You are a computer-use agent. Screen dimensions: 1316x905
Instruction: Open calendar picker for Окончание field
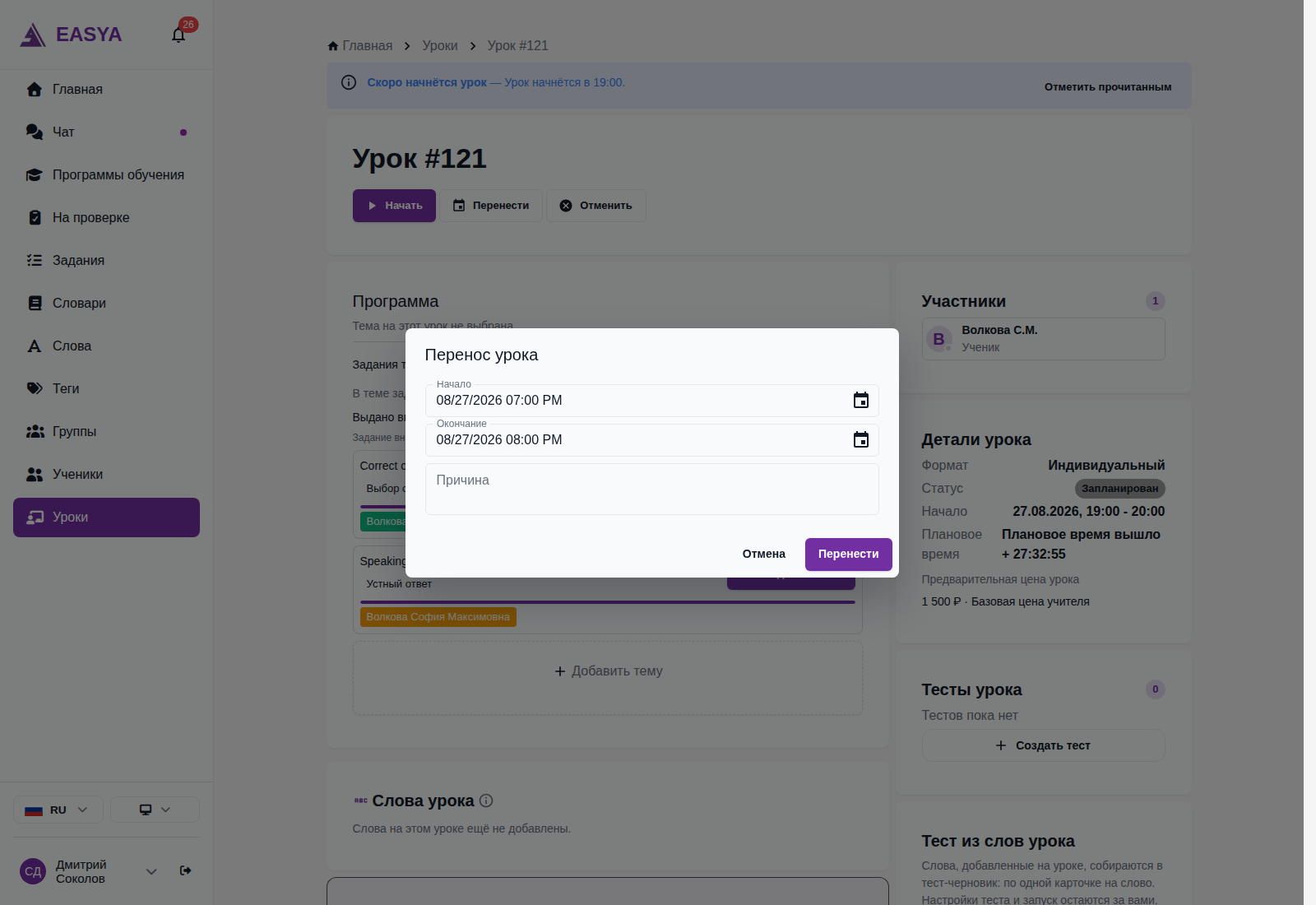point(860,440)
